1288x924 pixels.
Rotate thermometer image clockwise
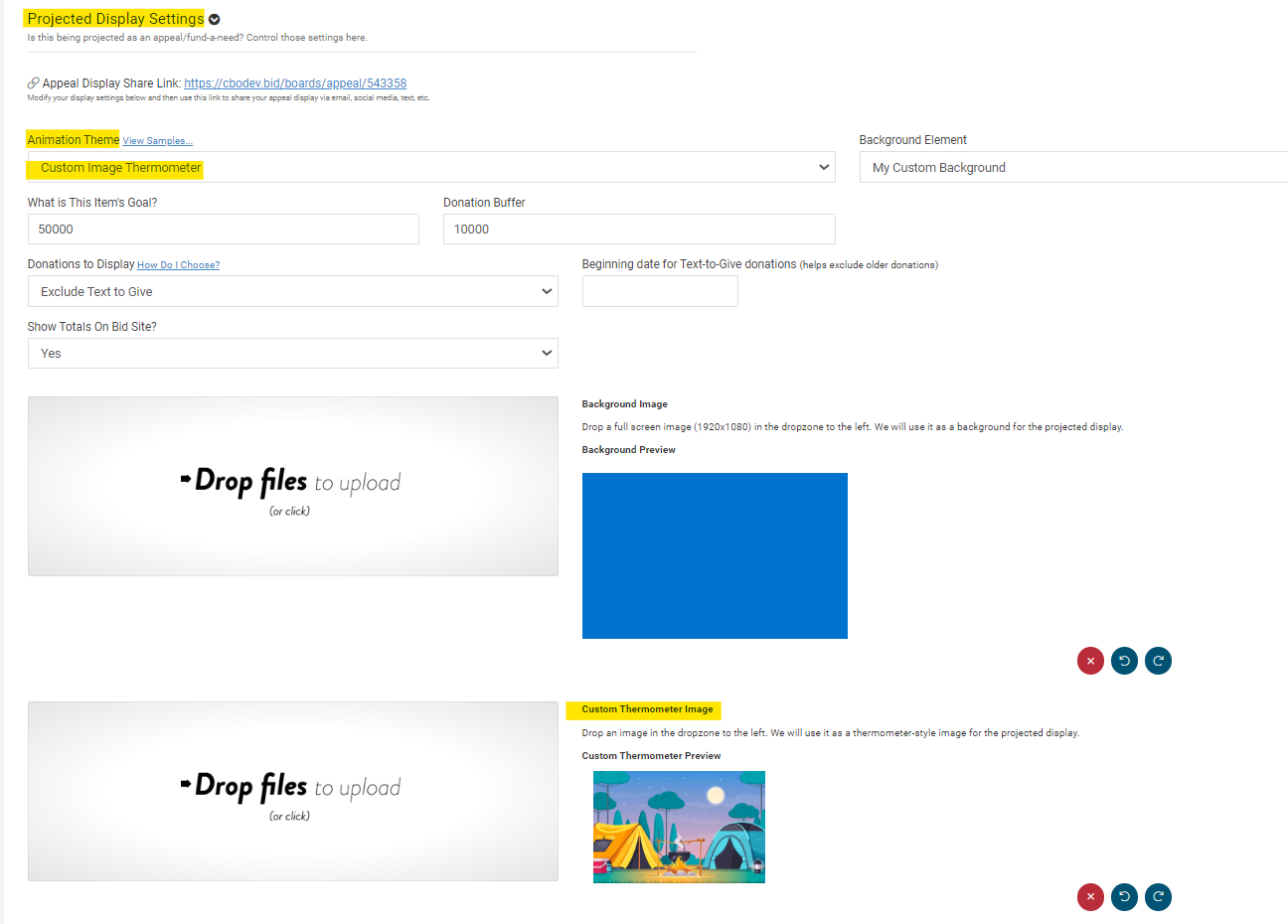click(1158, 897)
